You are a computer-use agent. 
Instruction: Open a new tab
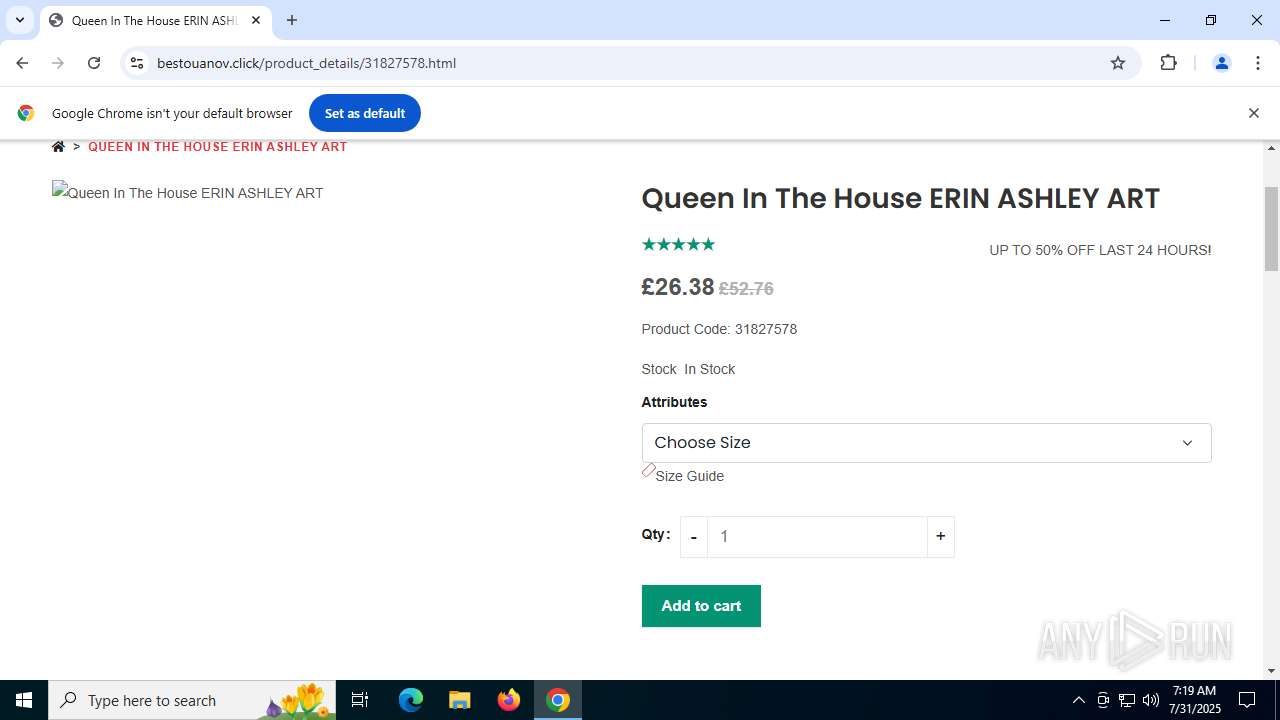point(292,20)
